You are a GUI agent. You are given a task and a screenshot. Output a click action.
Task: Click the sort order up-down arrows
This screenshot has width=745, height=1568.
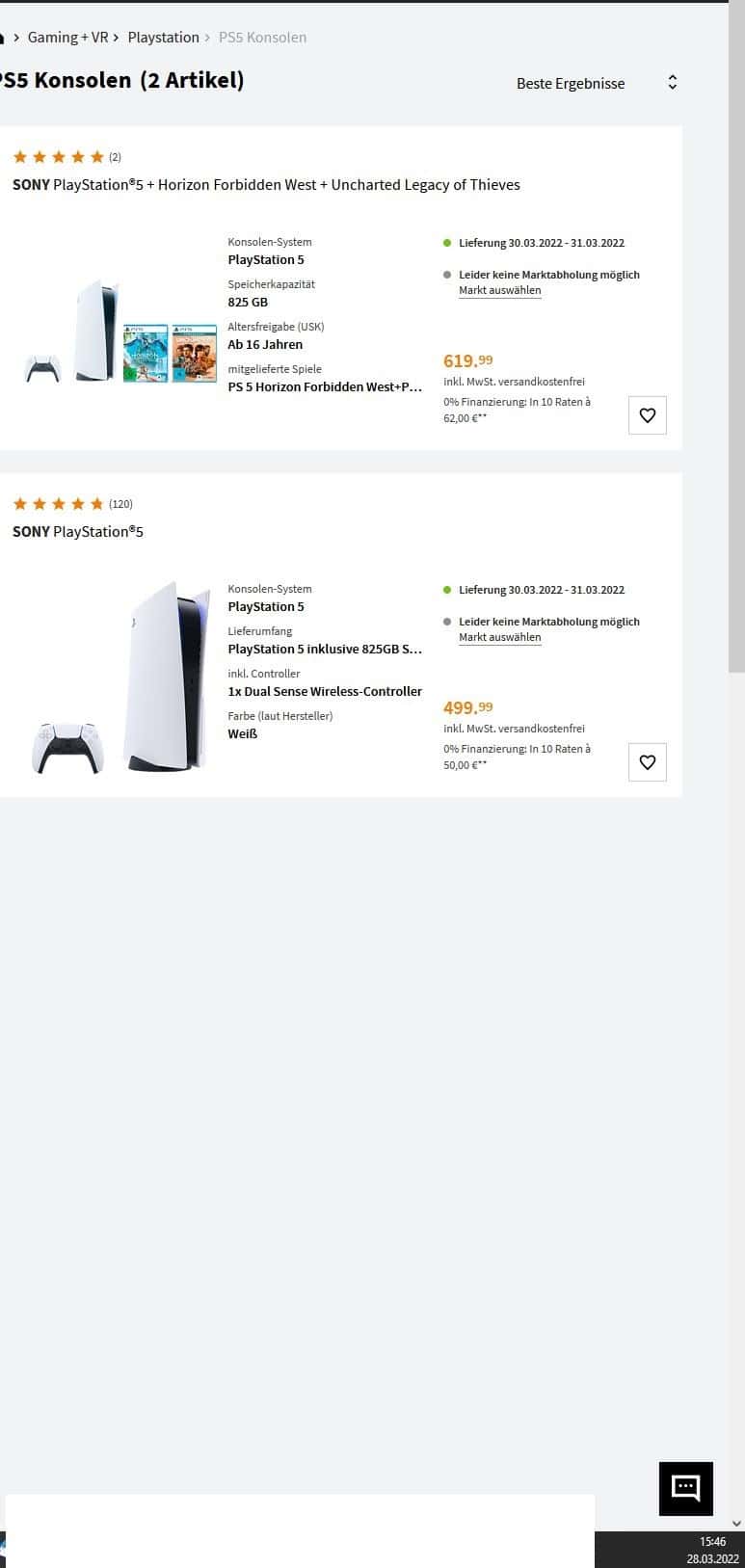click(672, 83)
